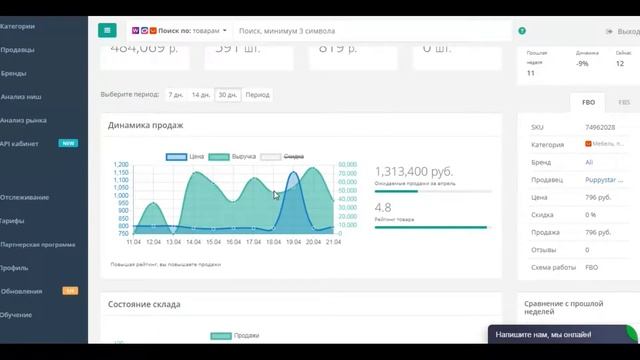Open the search type dropdown 'товарам'

click(x=210, y=31)
